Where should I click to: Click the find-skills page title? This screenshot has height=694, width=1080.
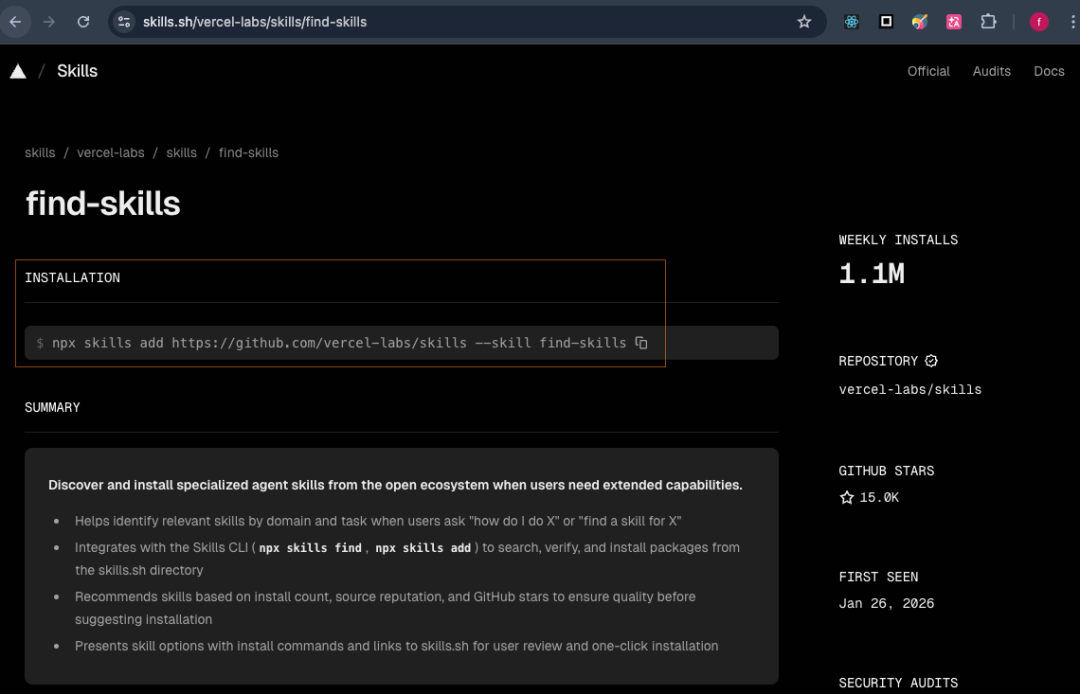(x=103, y=204)
